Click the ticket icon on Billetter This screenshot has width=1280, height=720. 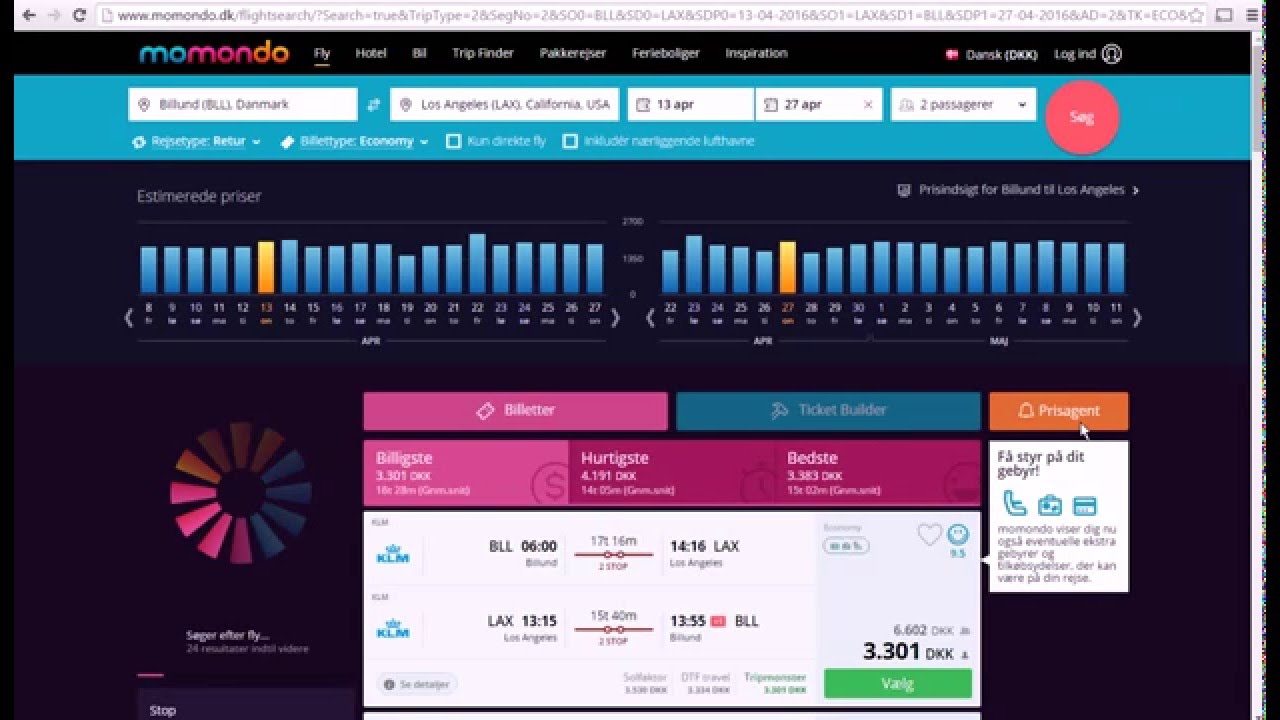(486, 411)
